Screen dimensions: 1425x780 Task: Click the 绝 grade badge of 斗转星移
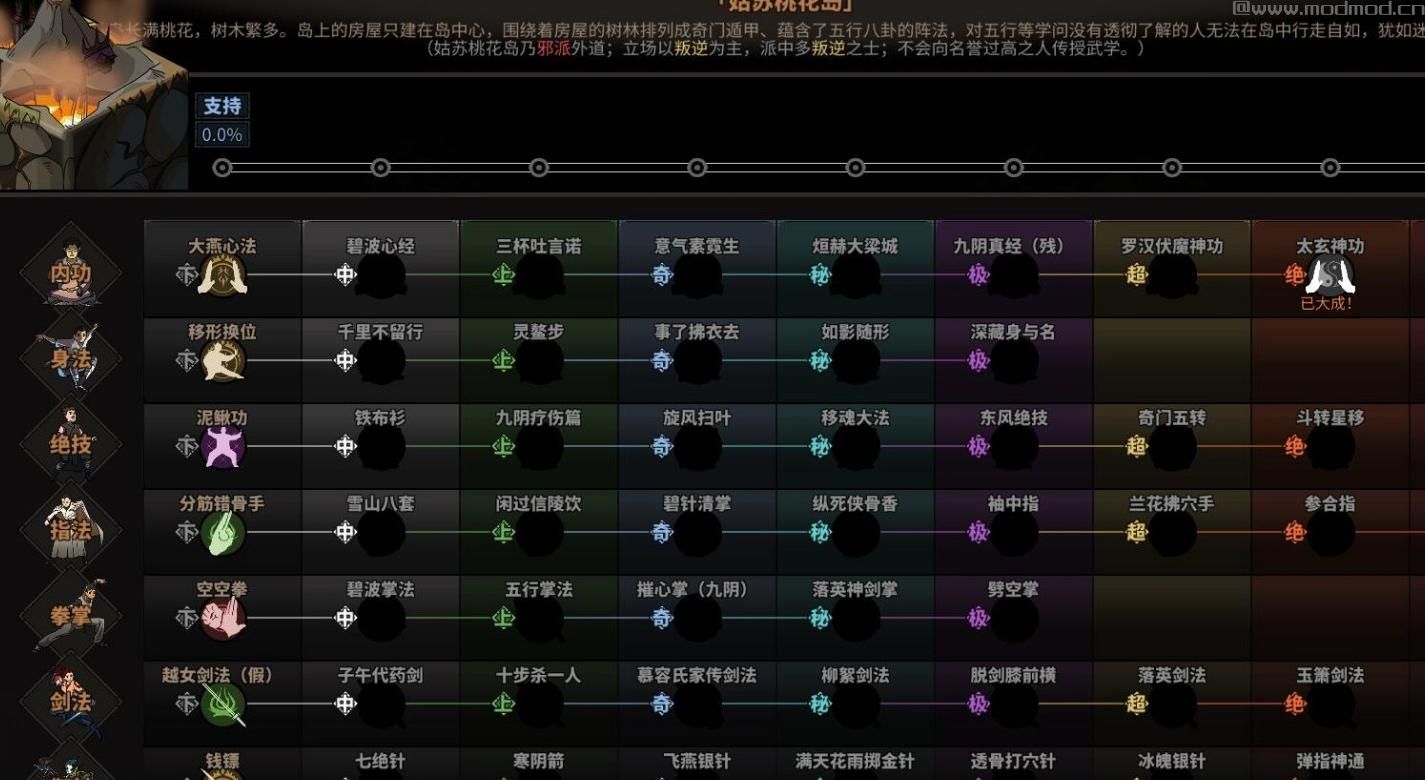[1295, 446]
